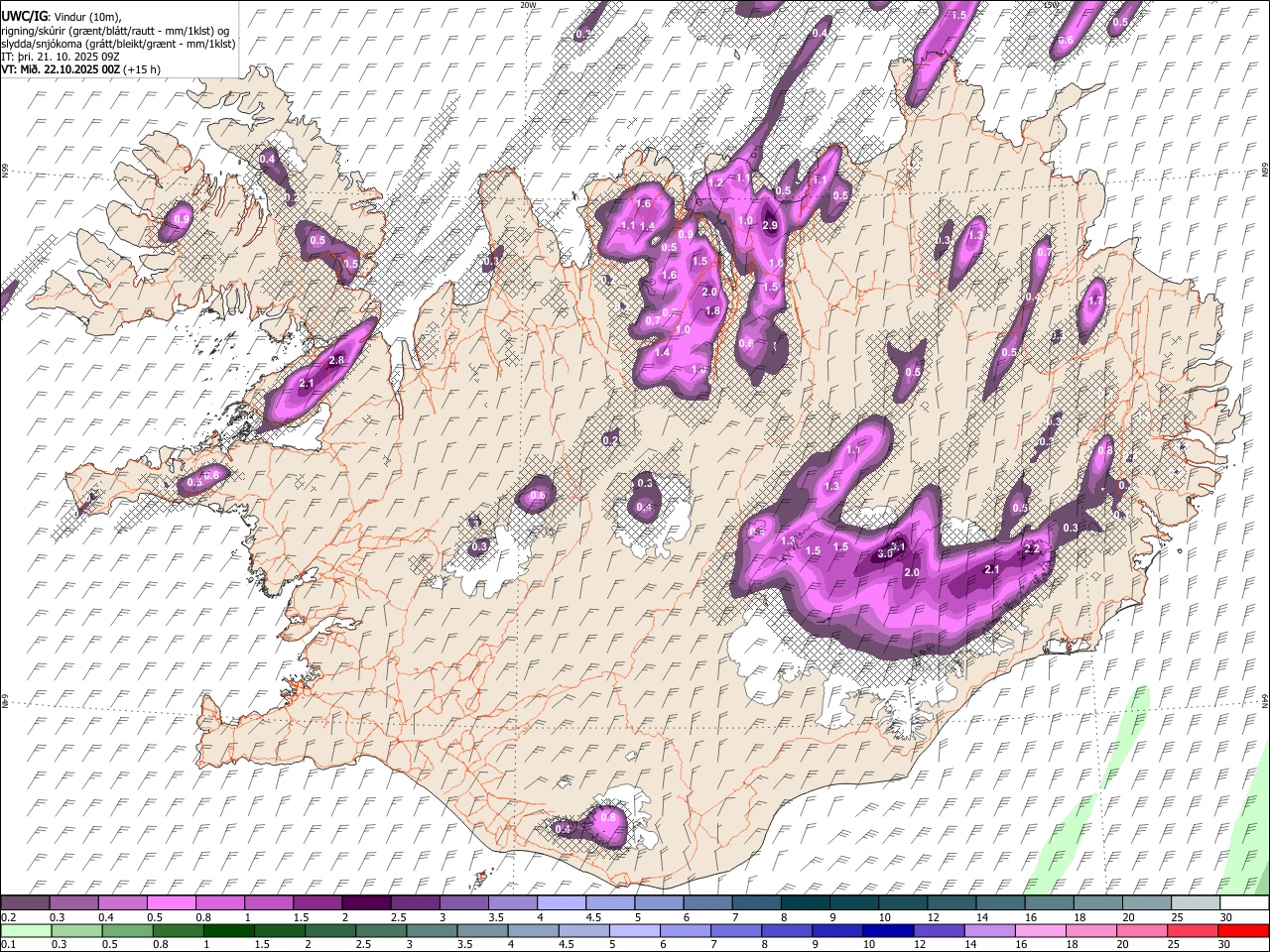1270x952 pixels.
Task: Choose the bottom-row swatch labeled 4.5
Action: [x=583, y=931]
